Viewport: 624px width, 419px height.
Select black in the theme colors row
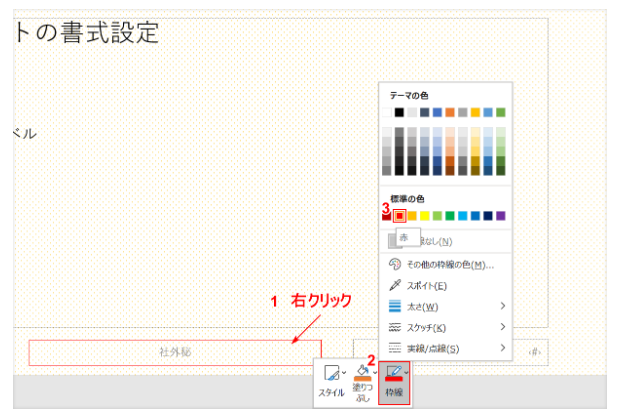click(399, 112)
